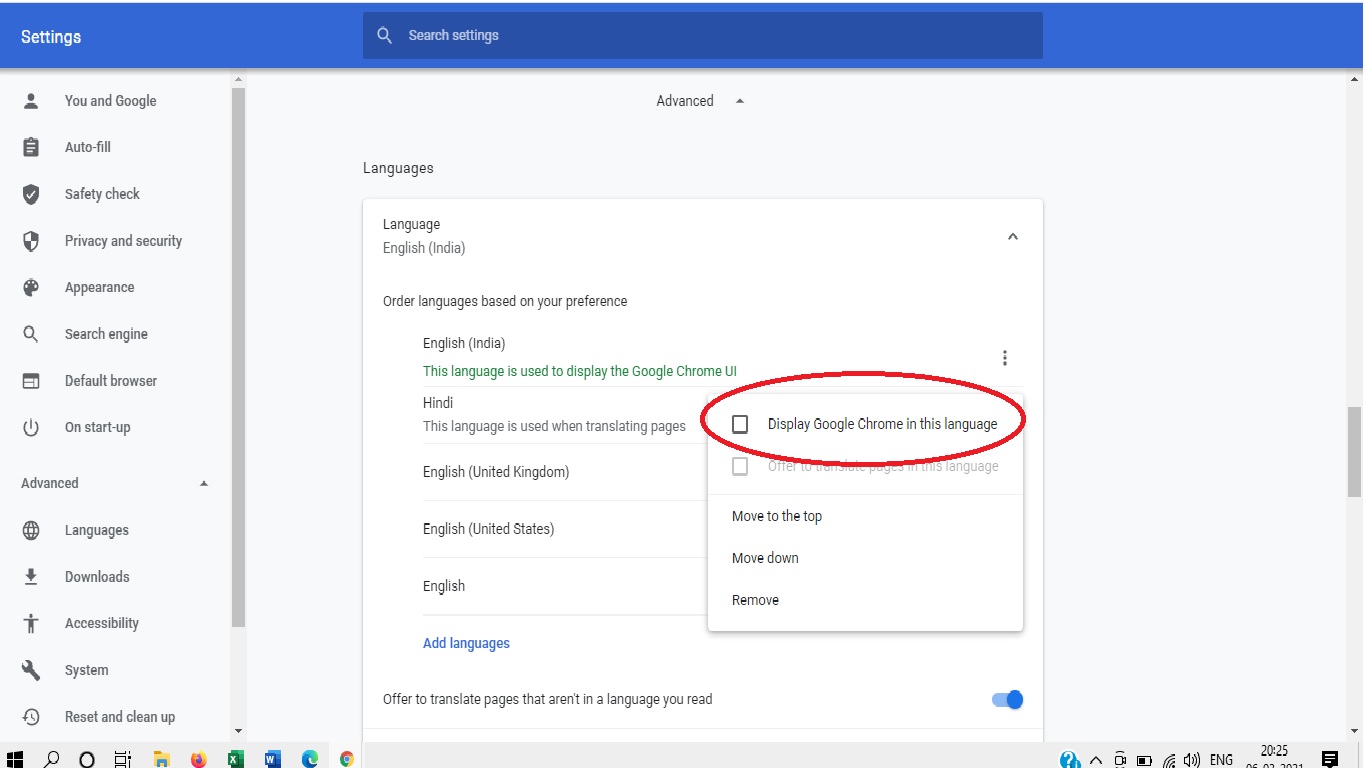Open Windows taskbar search

tap(51, 759)
